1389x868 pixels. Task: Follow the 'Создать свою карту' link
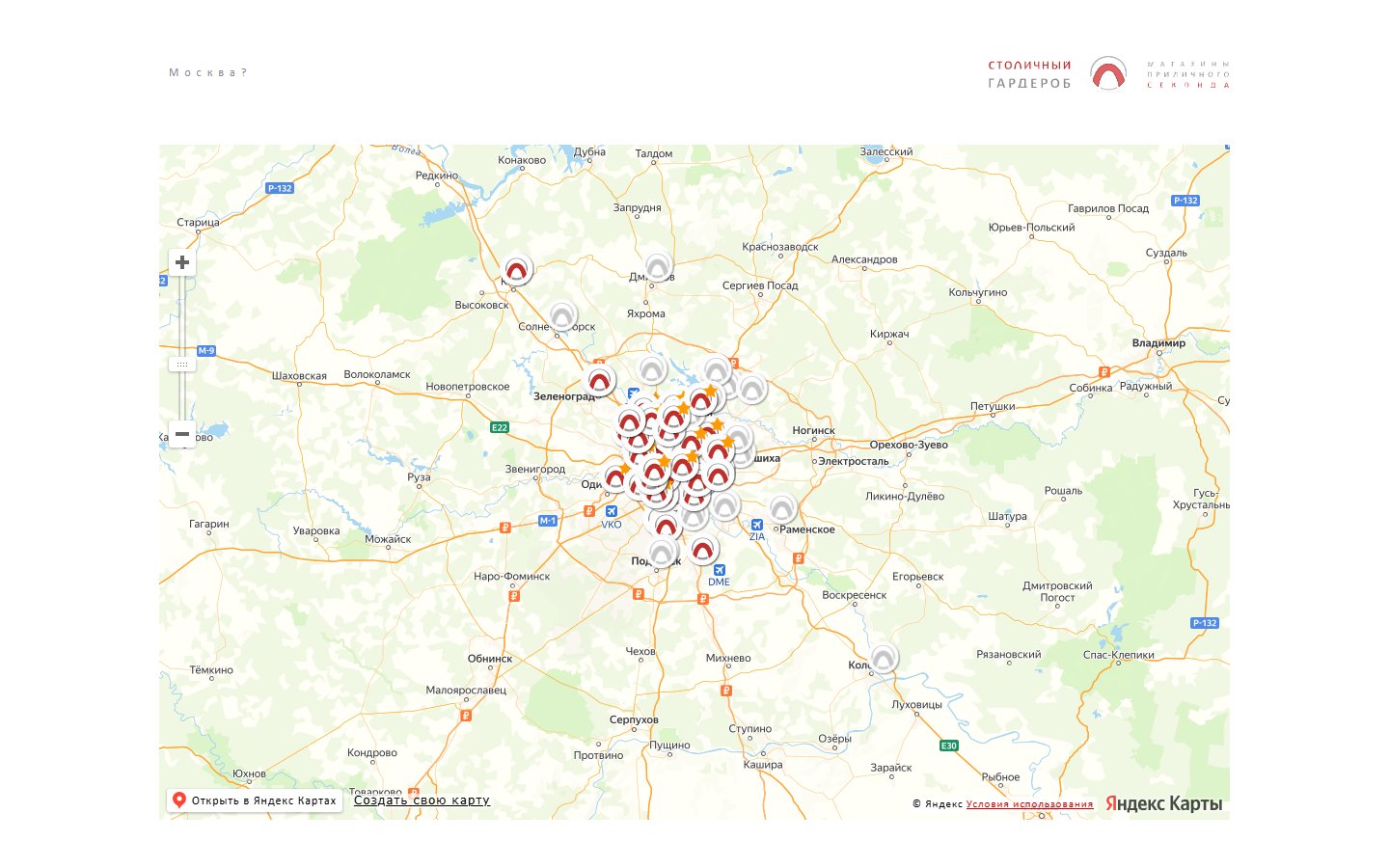[422, 800]
